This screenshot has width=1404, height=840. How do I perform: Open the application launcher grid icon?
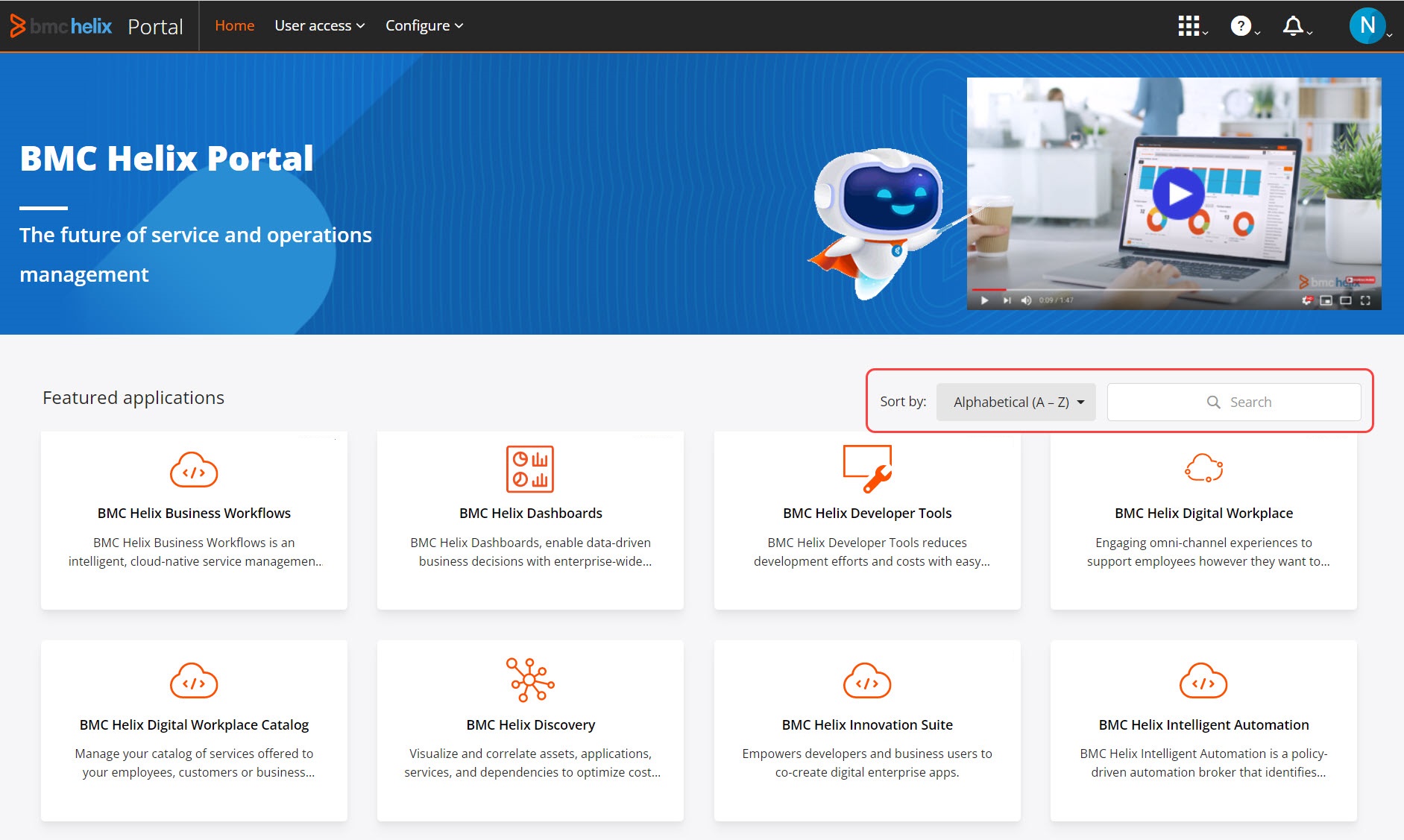click(x=1189, y=26)
